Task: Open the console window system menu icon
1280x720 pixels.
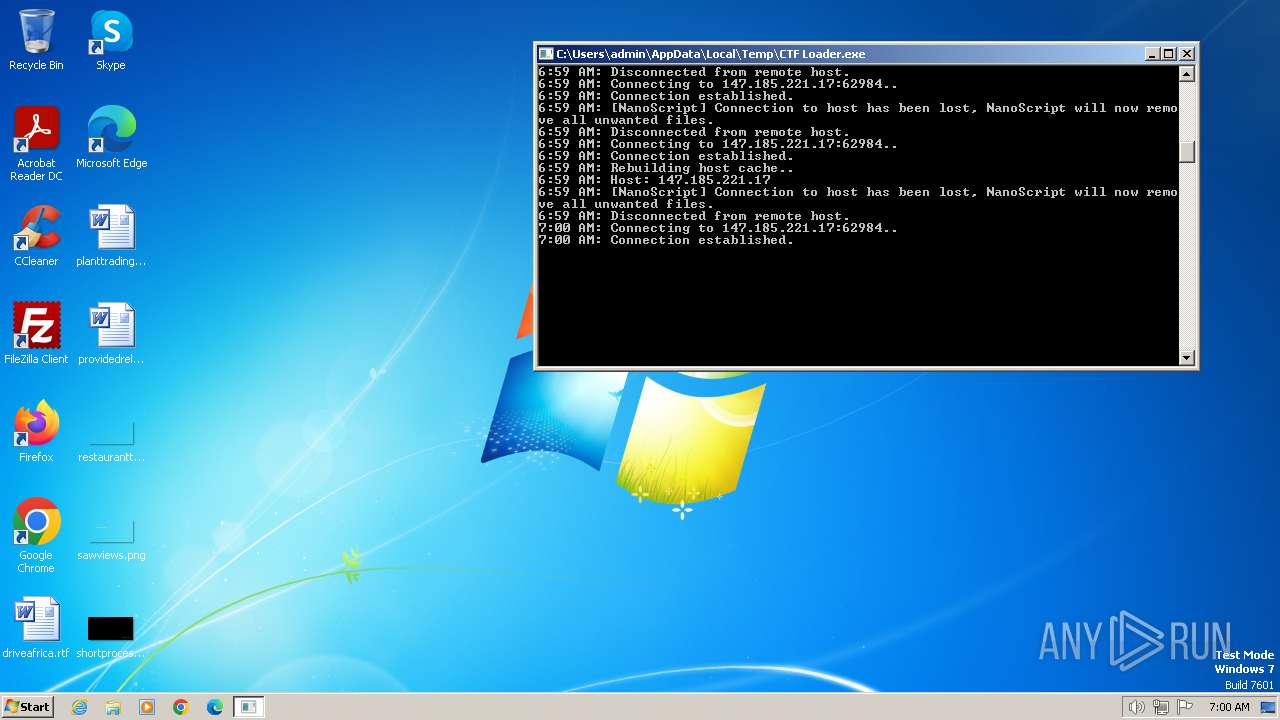Action: coord(546,54)
